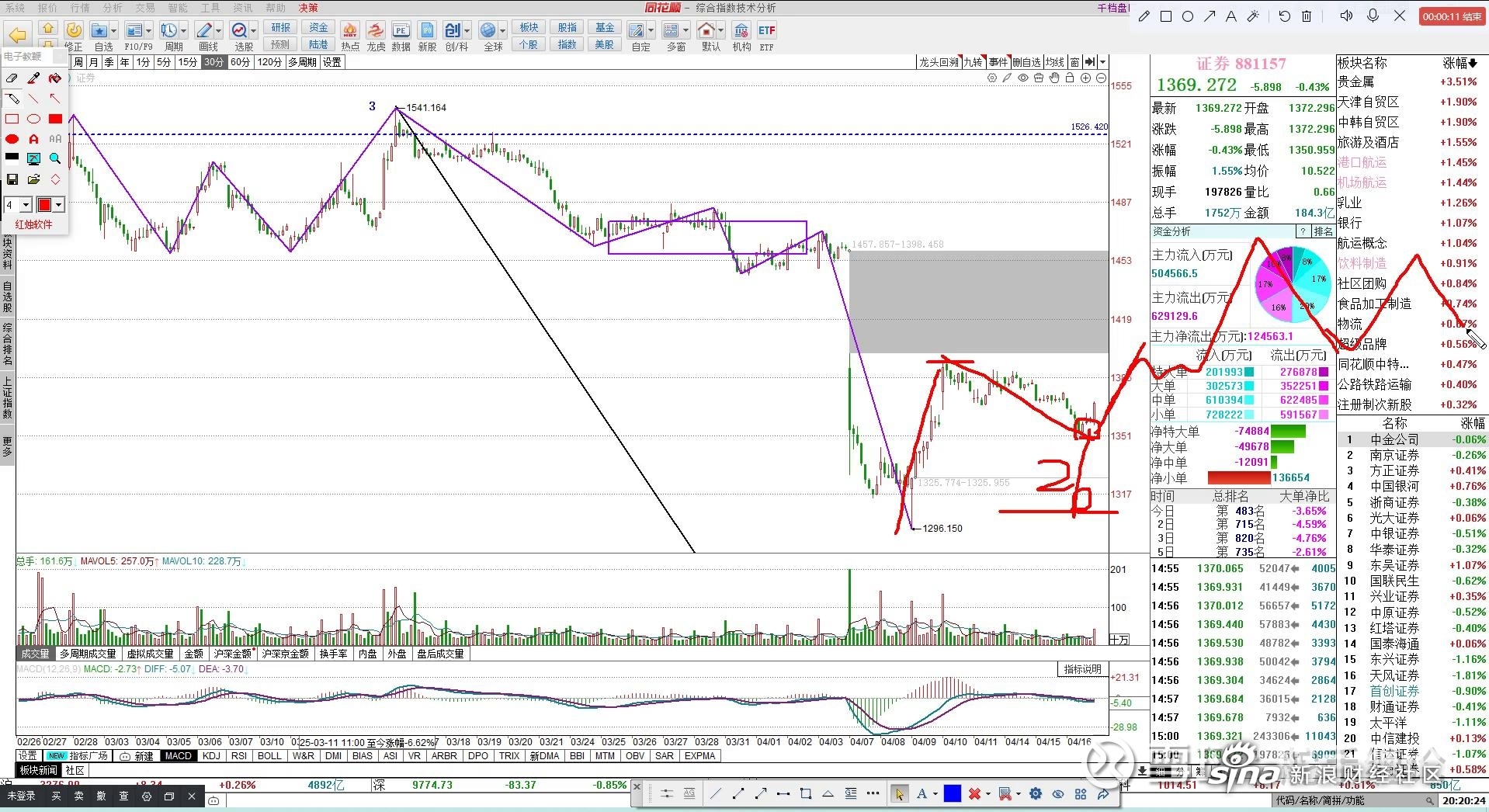The width and height of the screenshot is (1489, 812).
Task: Expand the red X delete dropdown arrow
Action: coord(988,794)
